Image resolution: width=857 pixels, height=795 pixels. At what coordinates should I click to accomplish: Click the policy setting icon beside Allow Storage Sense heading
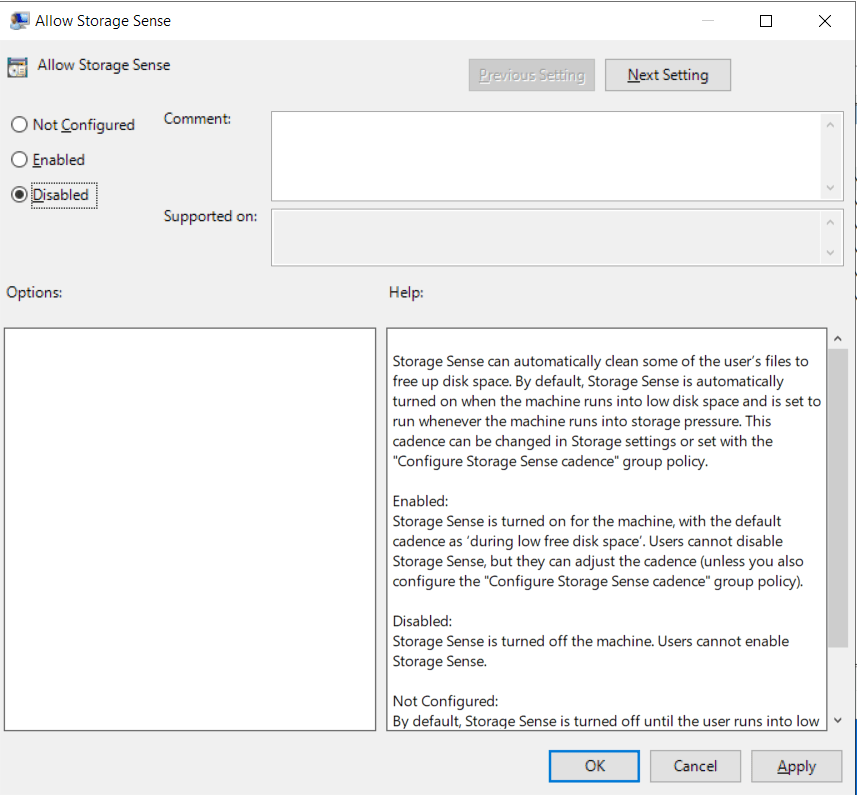pyautogui.click(x=16, y=66)
